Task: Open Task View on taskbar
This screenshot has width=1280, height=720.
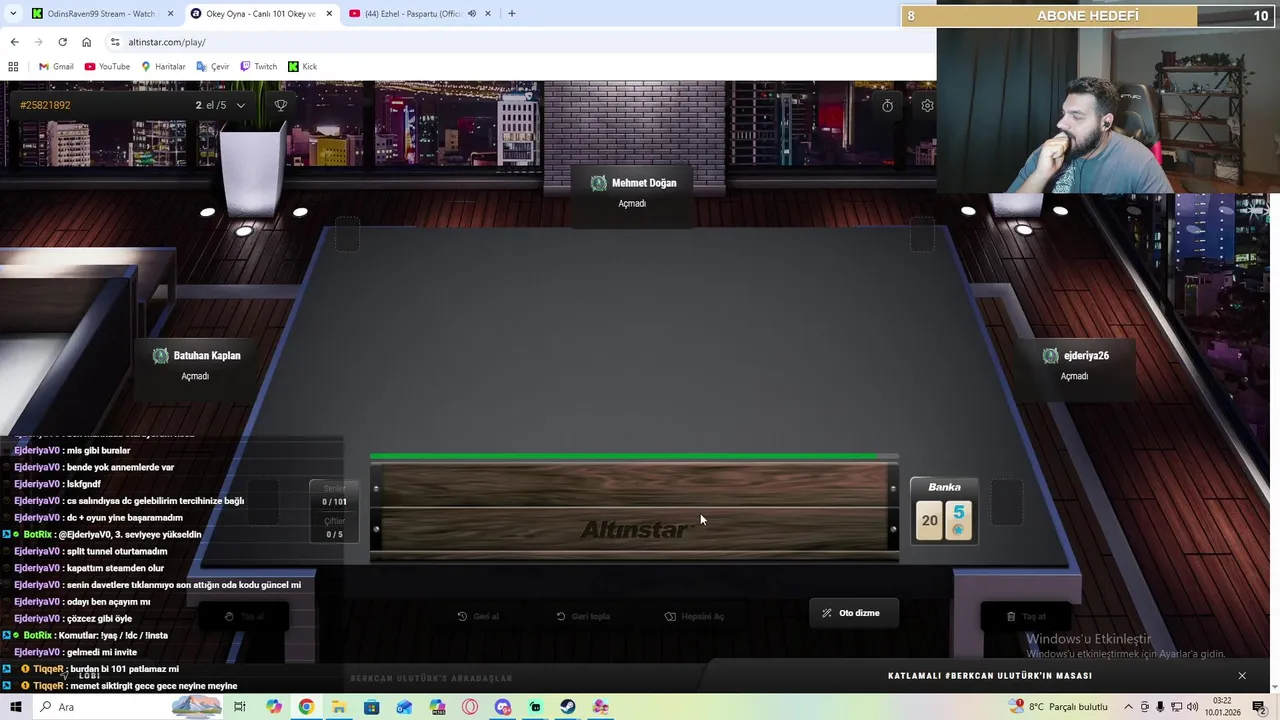Action: tap(240, 707)
